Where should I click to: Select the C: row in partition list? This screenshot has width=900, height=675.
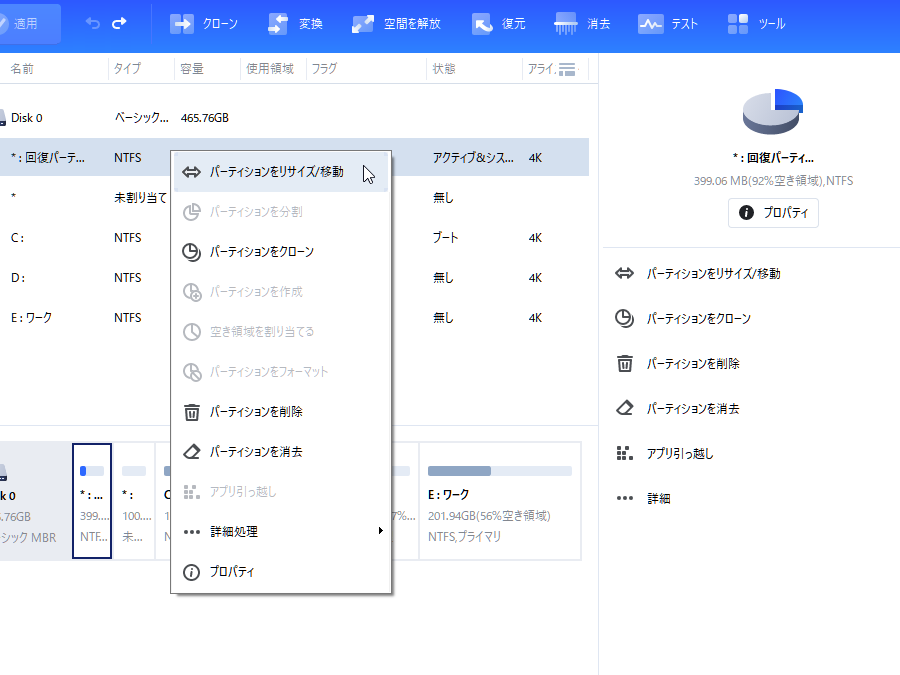click(60, 238)
